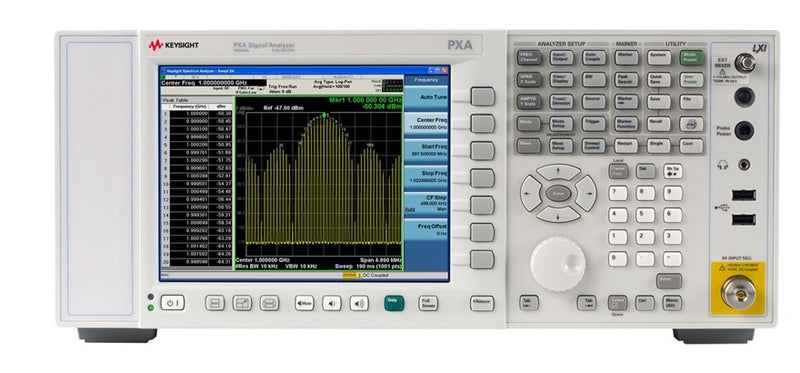Select Single sweep key

click(x=659, y=145)
